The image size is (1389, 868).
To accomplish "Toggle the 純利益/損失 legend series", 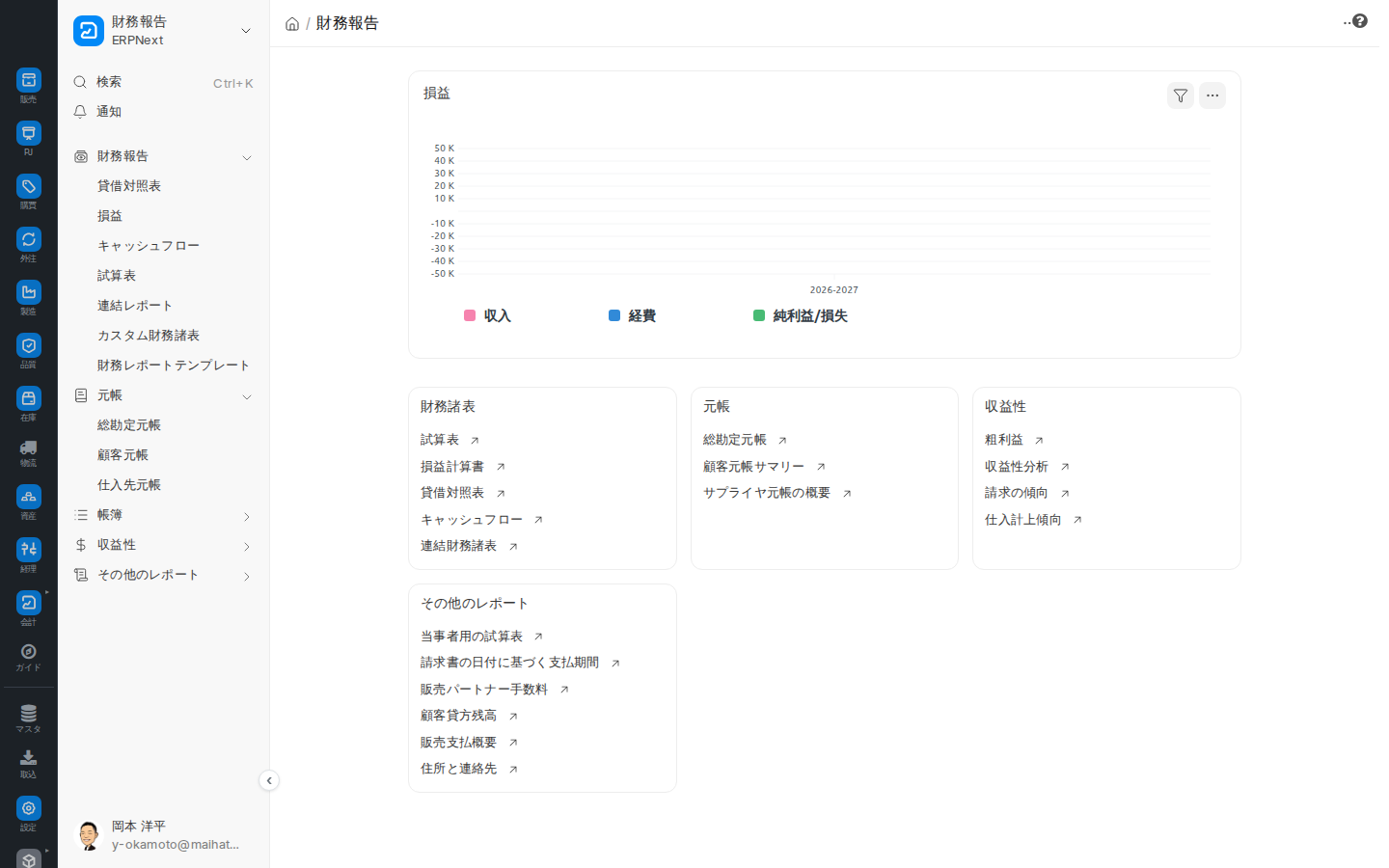I will (x=801, y=316).
